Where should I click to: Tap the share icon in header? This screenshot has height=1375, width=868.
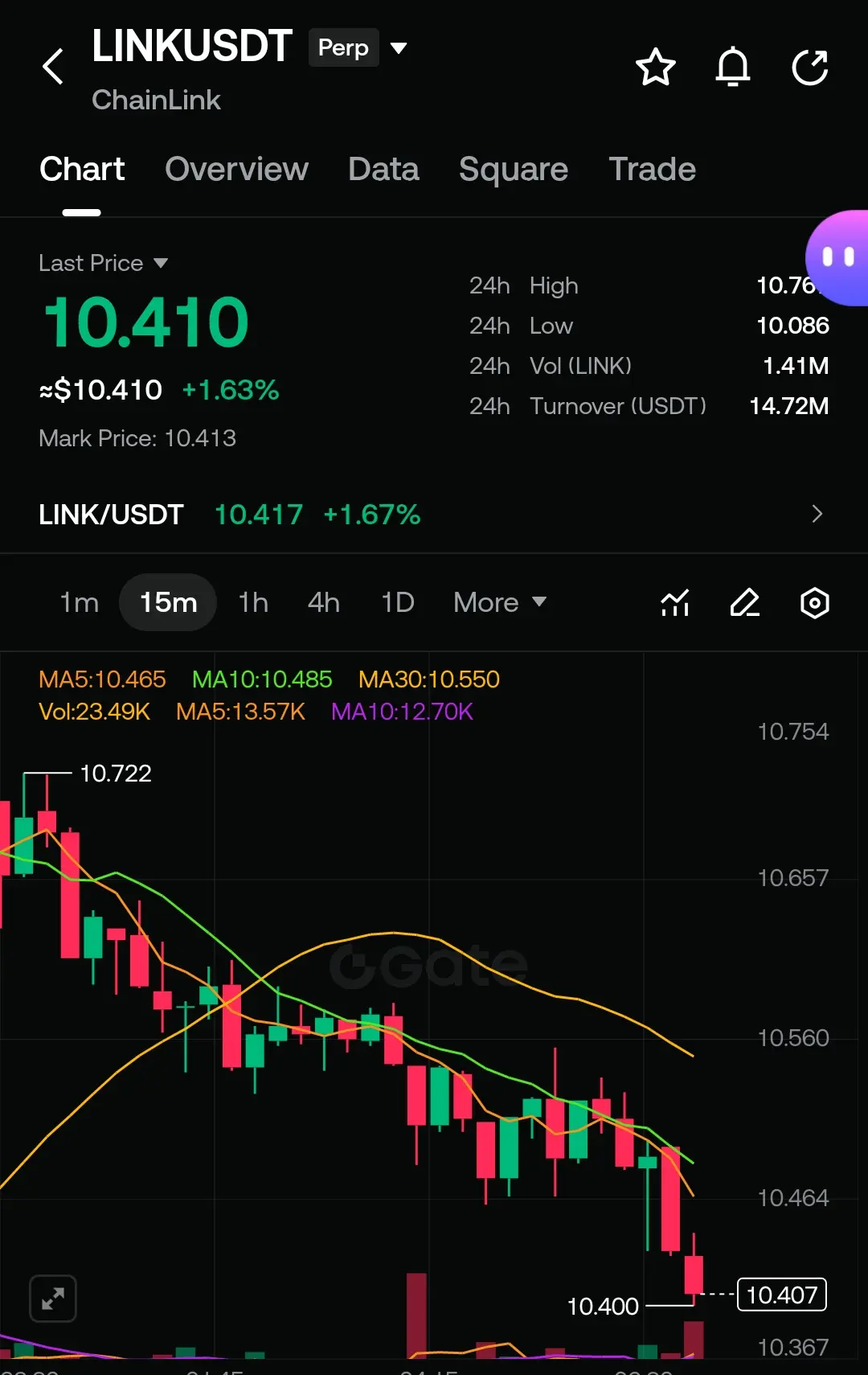[809, 67]
